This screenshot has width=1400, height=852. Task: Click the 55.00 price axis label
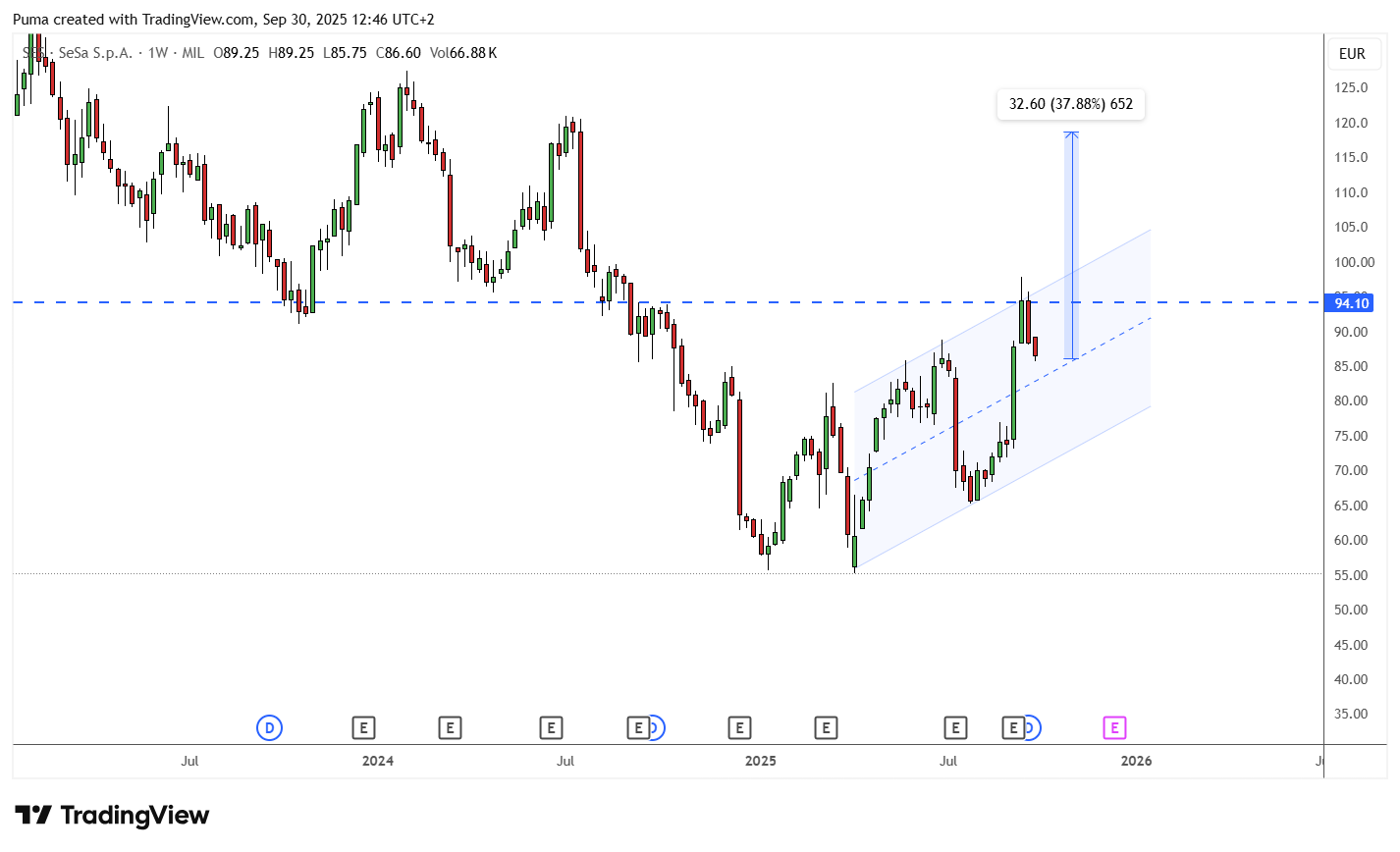pos(1352,575)
